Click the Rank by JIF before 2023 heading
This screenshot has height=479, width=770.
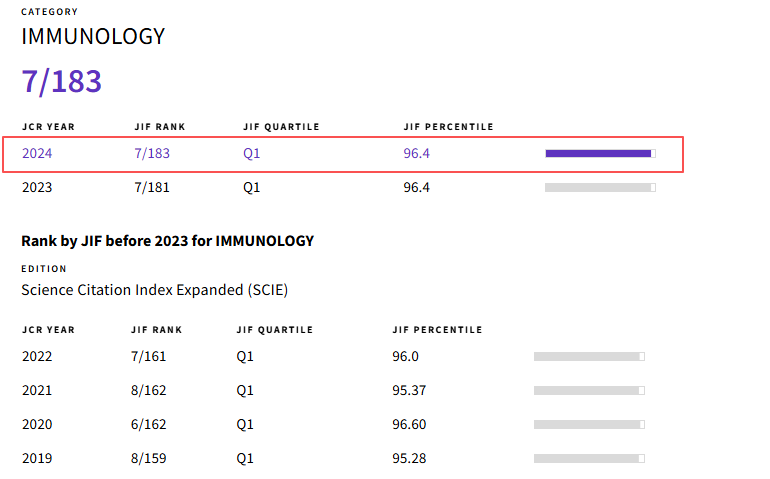point(167,241)
